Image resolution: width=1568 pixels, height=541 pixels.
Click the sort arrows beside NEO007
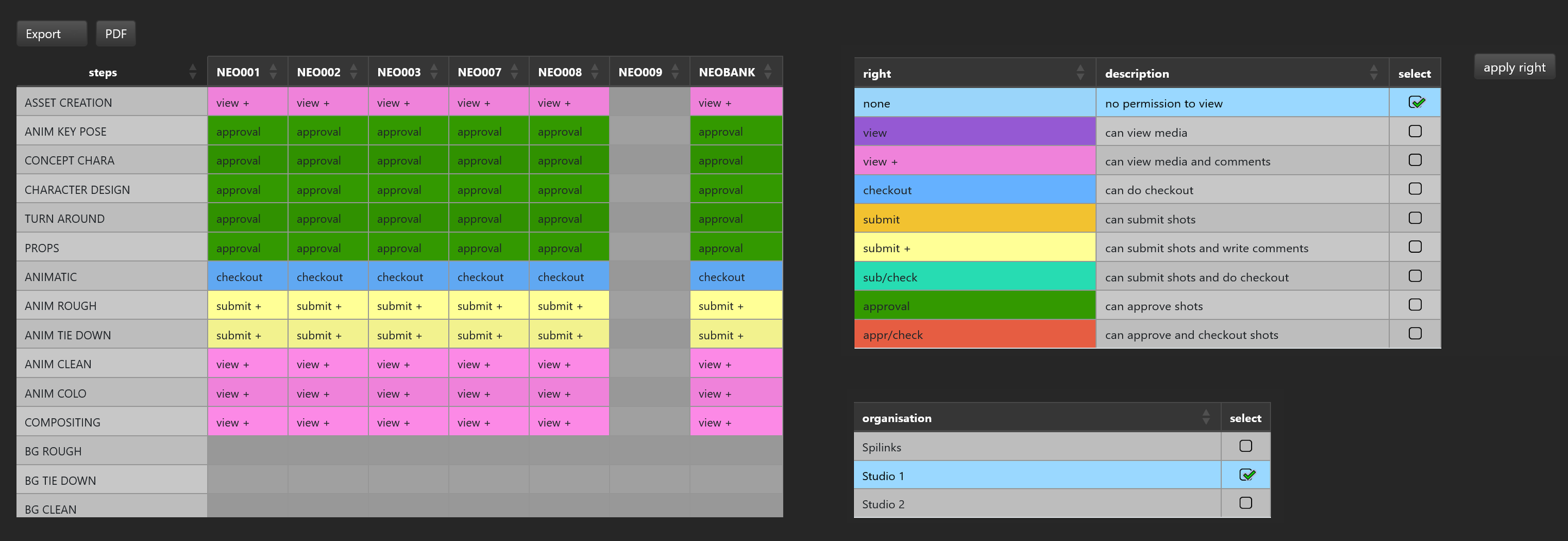click(x=514, y=72)
